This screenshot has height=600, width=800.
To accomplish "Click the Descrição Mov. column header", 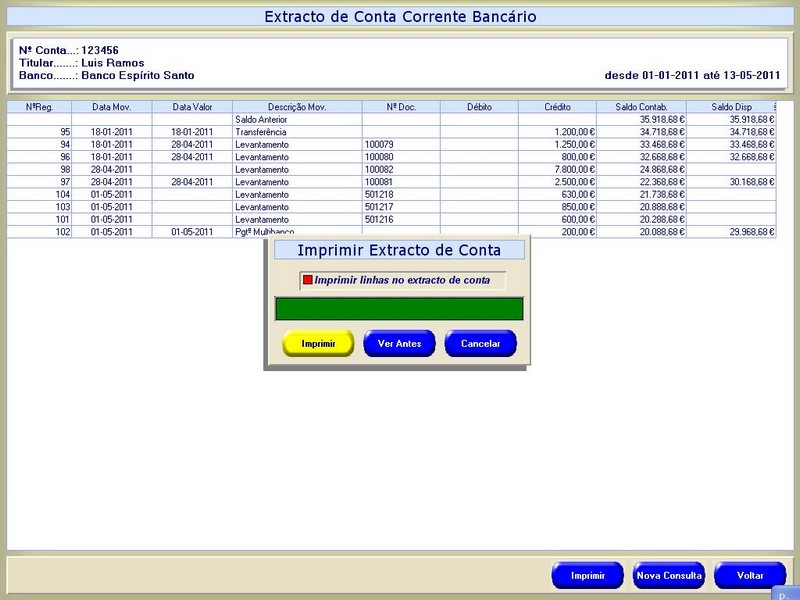I will point(297,107).
